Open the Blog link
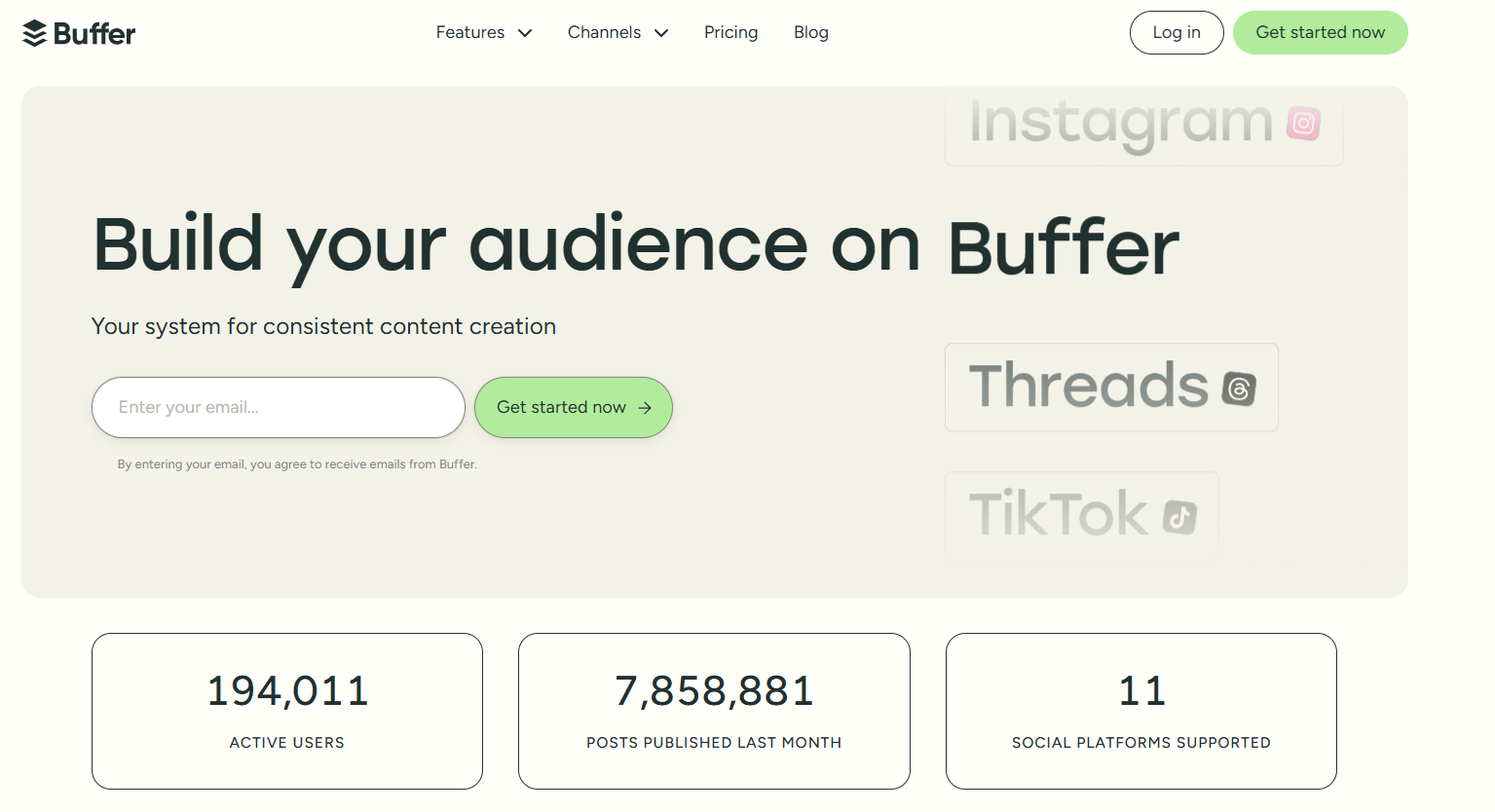 [811, 32]
